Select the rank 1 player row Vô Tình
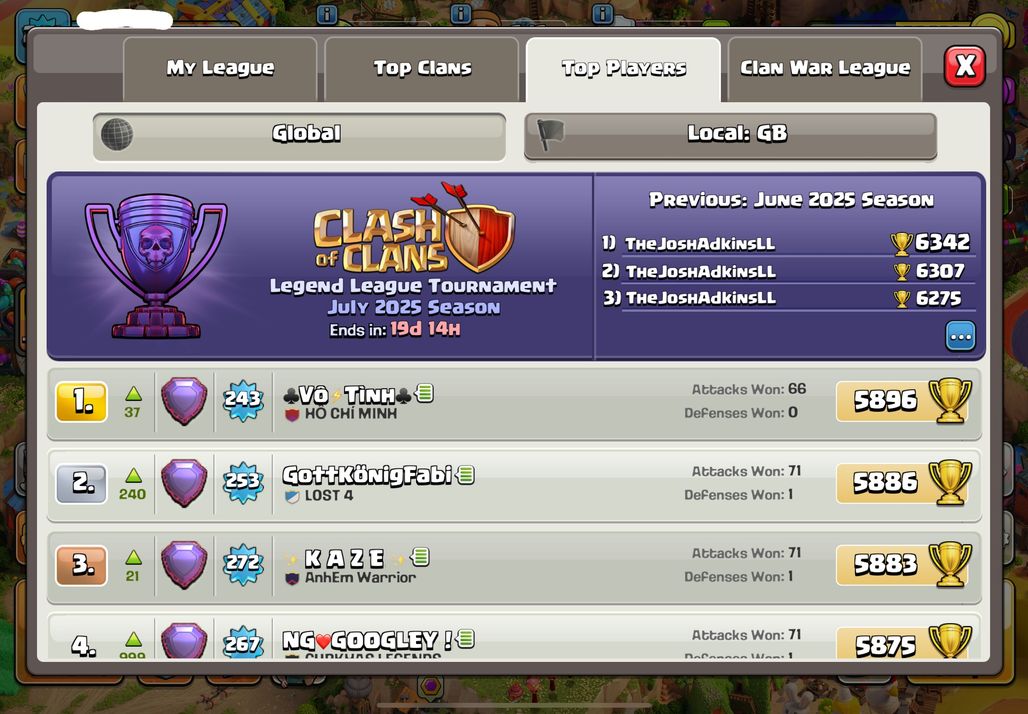Viewport: 1028px width, 714px height. pos(514,403)
